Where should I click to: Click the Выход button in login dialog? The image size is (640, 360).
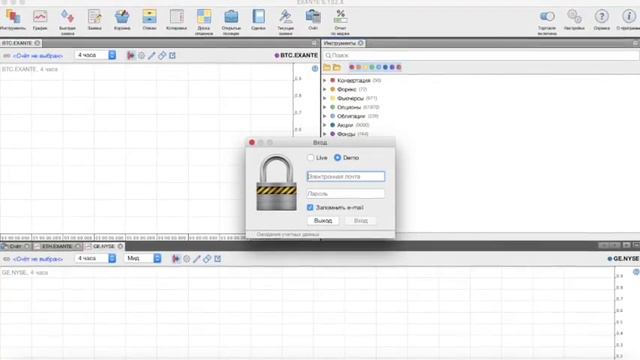point(323,221)
